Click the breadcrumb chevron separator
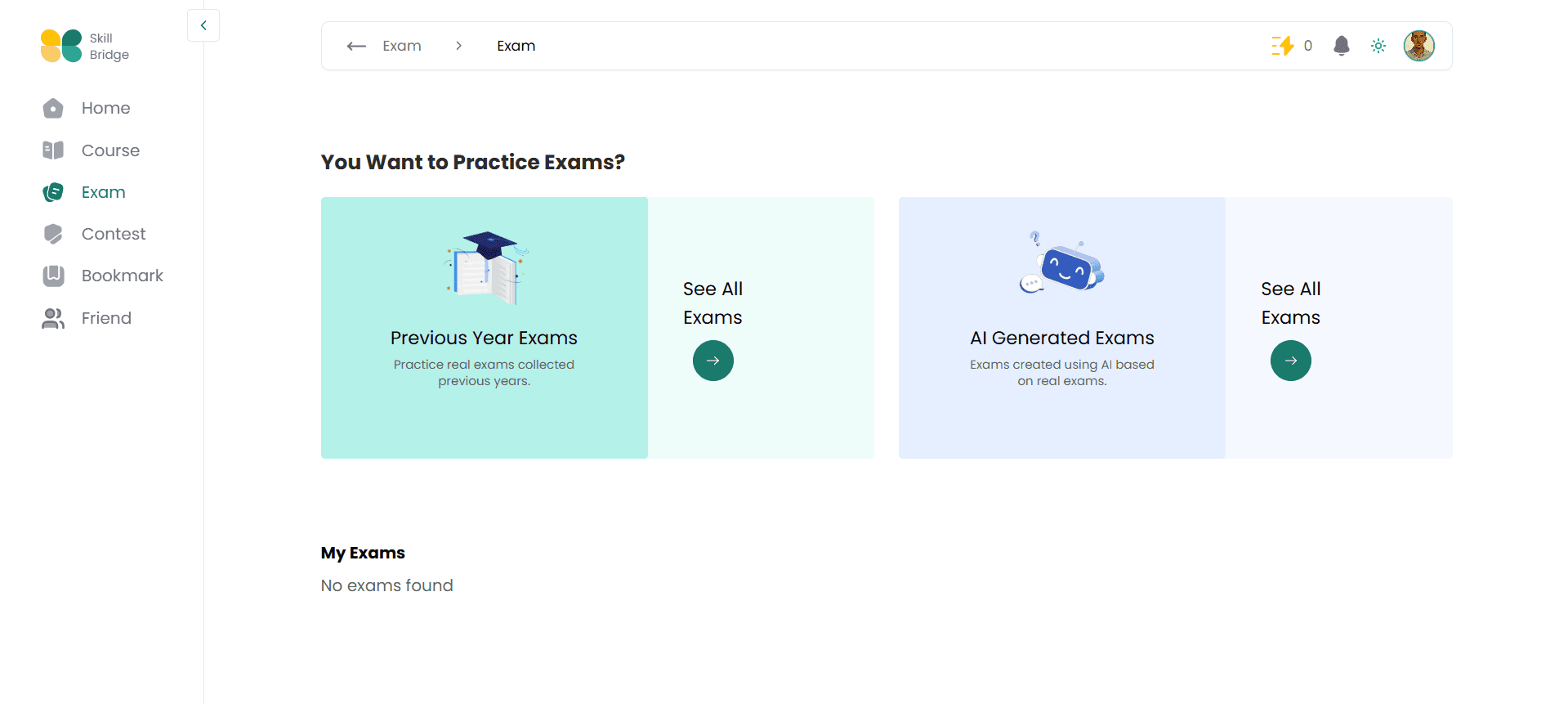The height and width of the screenshot is (704, 1568). (x=459, y=46)
